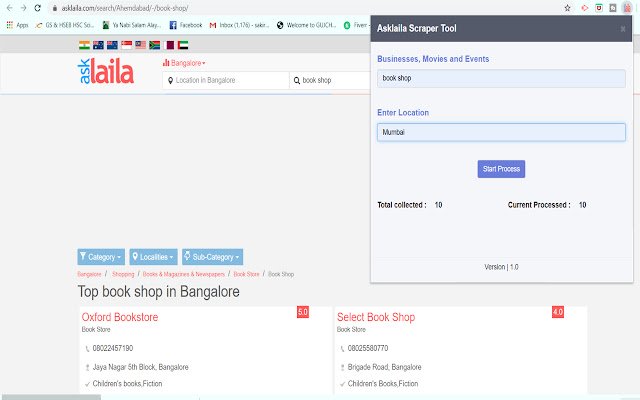Open the Bangalore city dropdown
Viewport: 640px width, 400px height.
184,63
